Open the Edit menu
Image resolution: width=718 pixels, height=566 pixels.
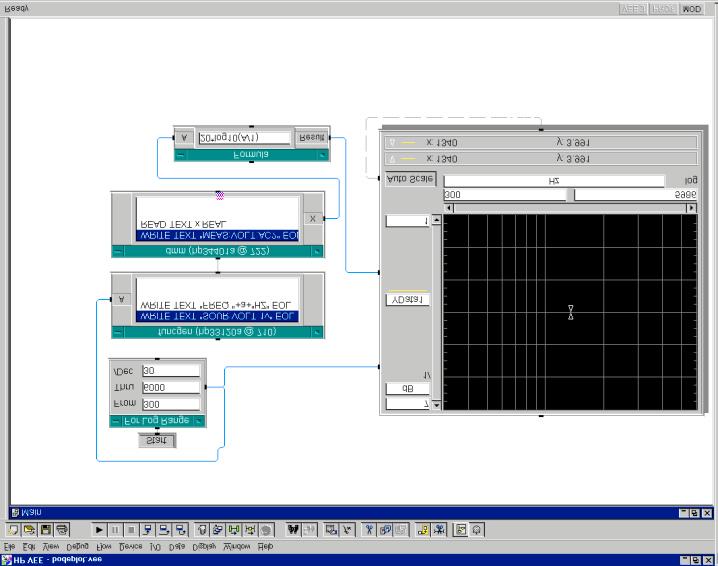pyautogui.click(x=29, y=546)
